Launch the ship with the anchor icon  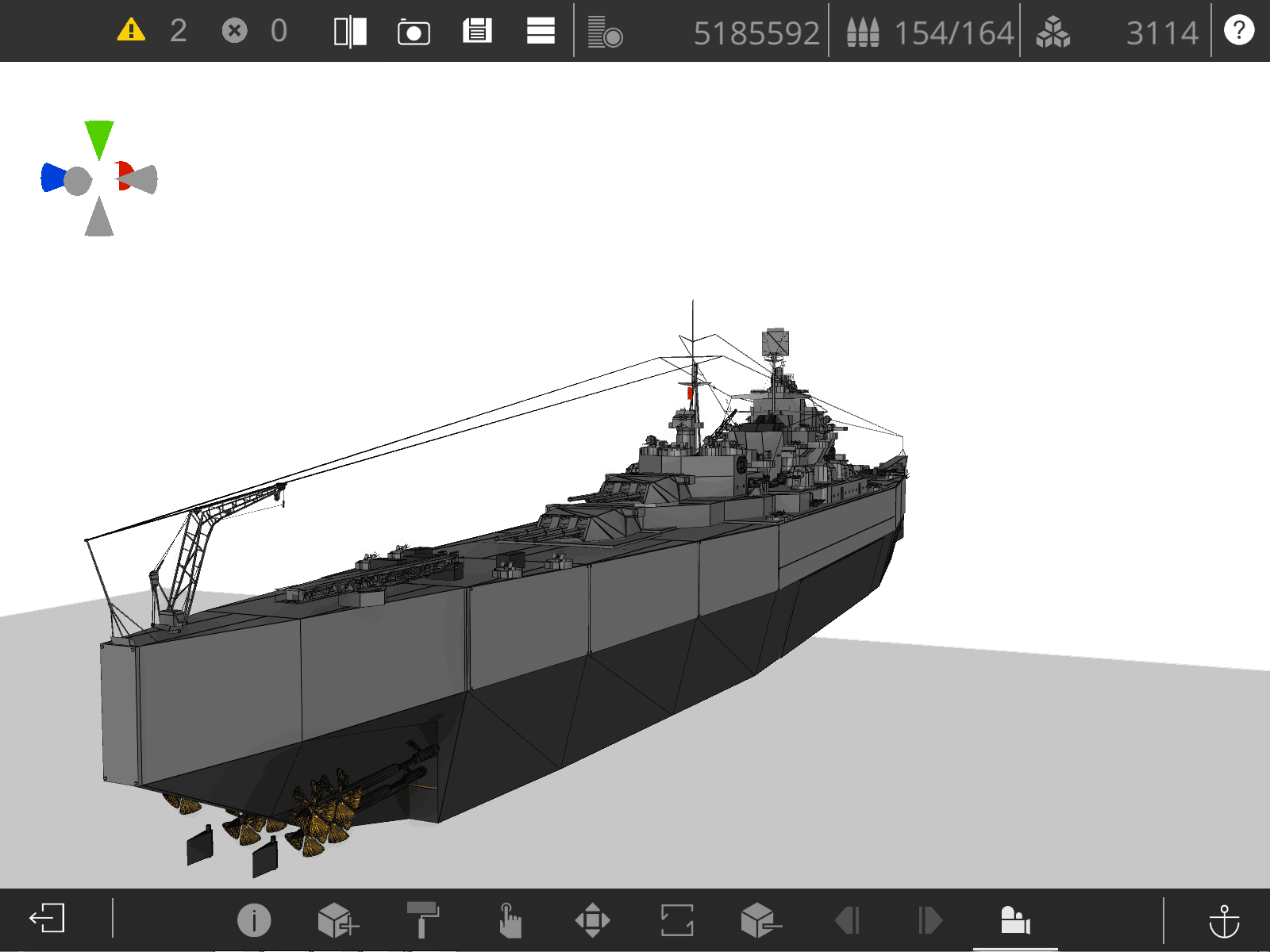point(1224,921)
